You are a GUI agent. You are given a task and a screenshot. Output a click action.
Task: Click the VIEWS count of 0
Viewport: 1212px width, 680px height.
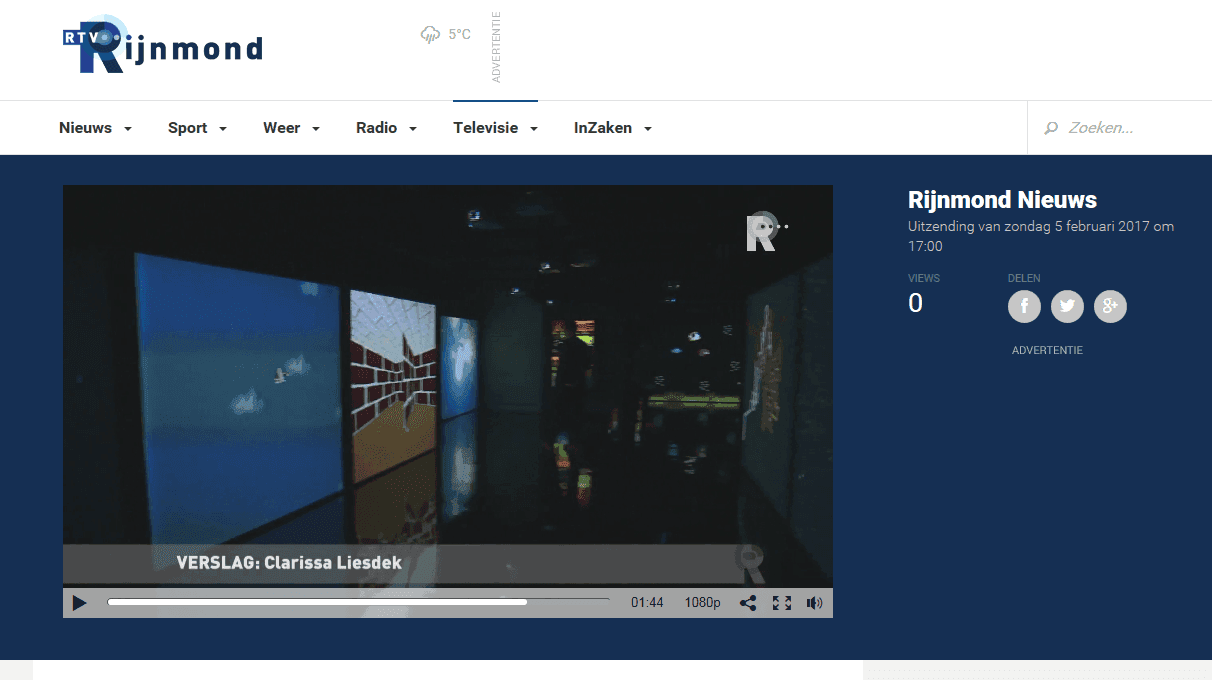click(915, 304)
